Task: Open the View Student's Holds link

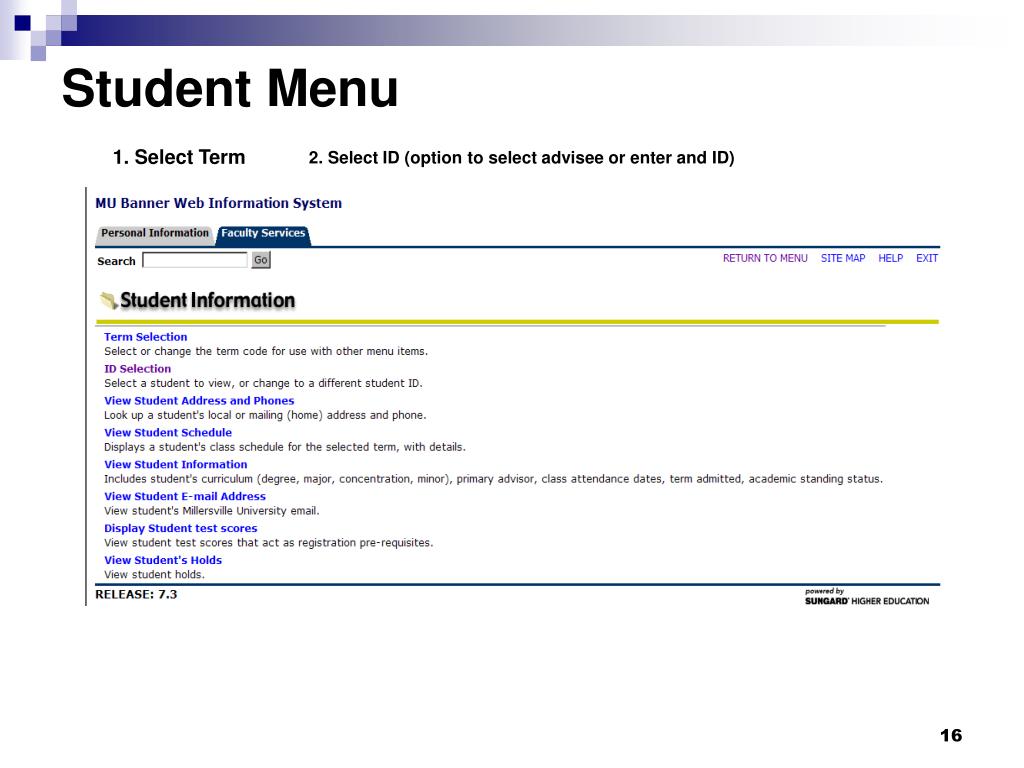Action: (163, 560)
